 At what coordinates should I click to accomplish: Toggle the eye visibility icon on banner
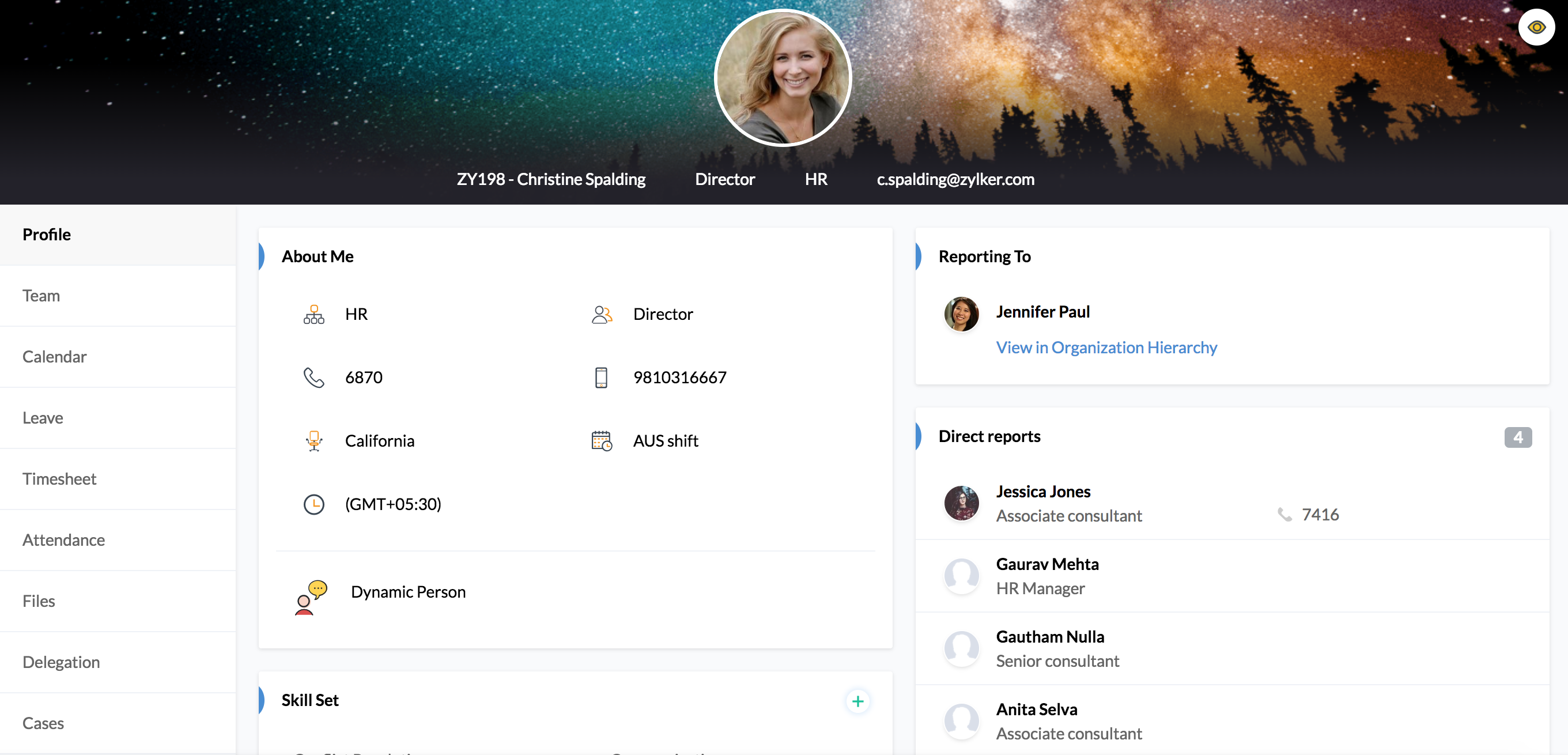pos(1536,28)
